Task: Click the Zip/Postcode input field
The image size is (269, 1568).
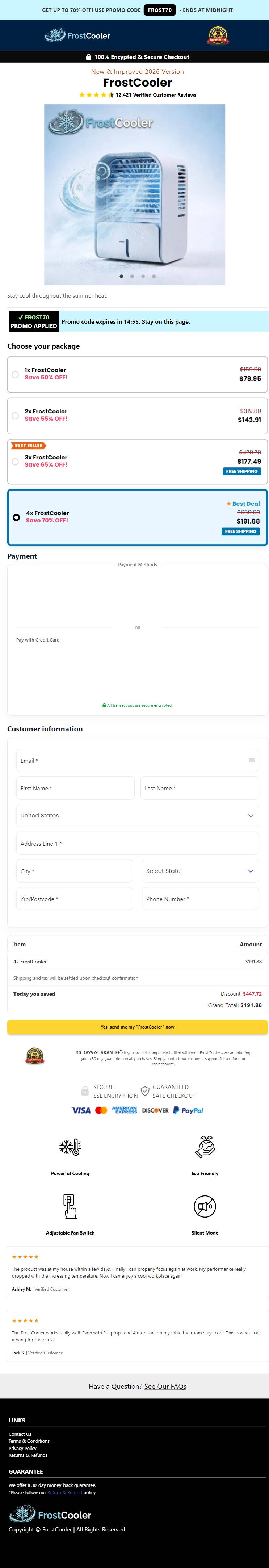Action: click(75, 899)
